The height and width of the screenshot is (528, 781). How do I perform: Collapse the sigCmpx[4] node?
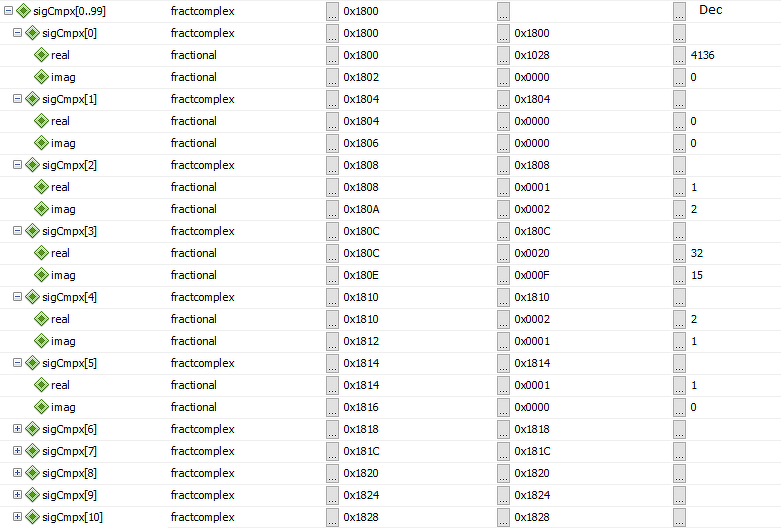point(17,297)
